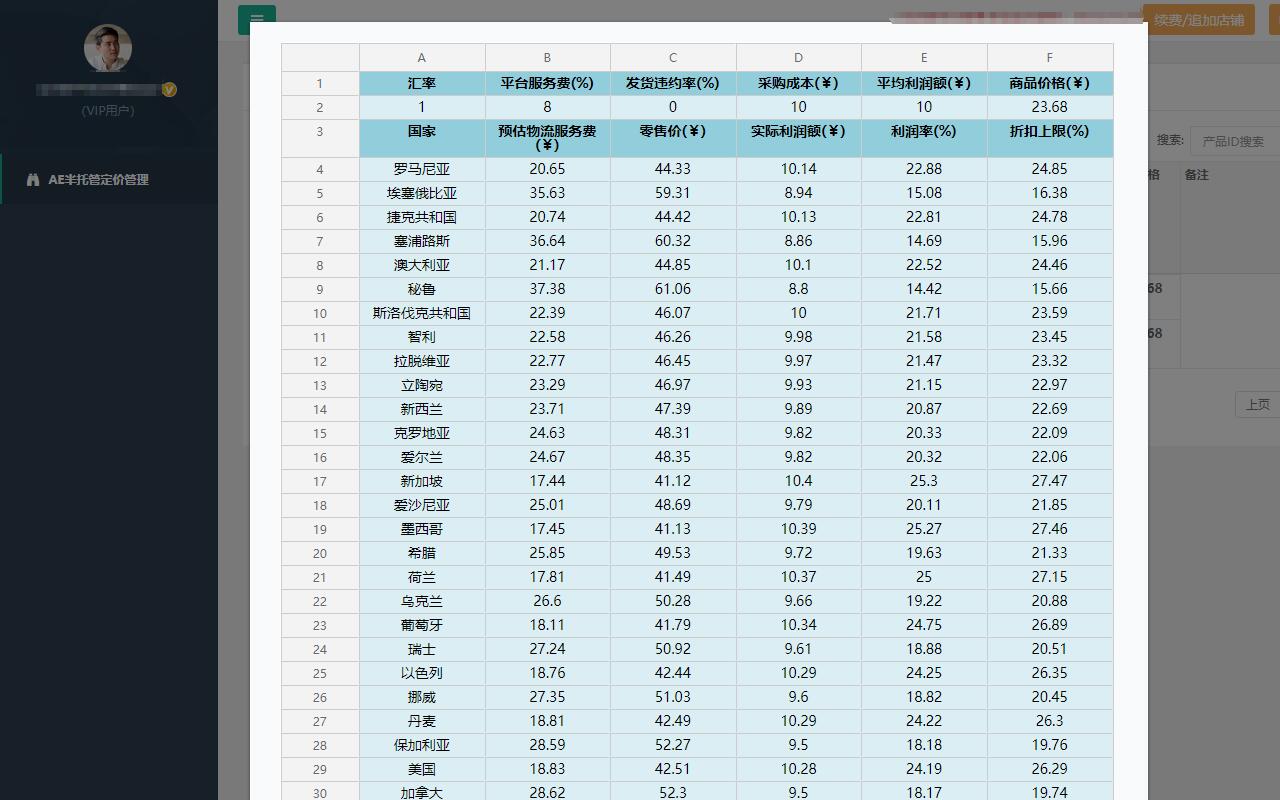Select the 美国 country cell
Image resolution: width=1280 pixels, height=800 pixels.
421,769
